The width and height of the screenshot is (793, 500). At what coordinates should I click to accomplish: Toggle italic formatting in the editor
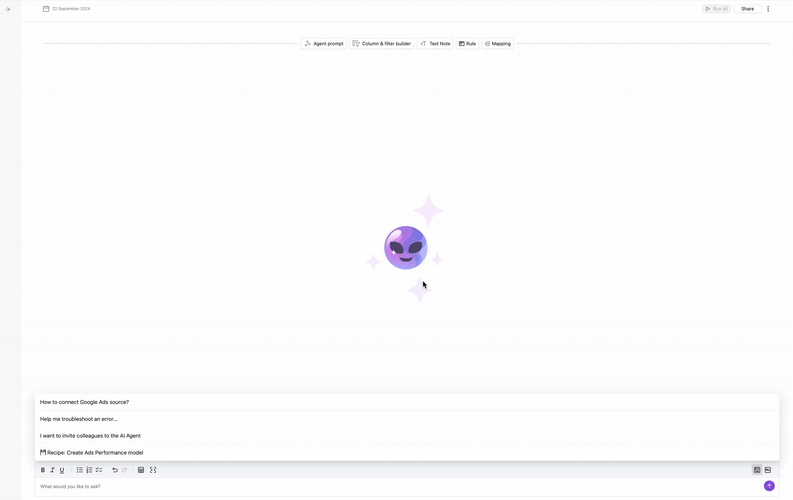(x=52, y=470)
